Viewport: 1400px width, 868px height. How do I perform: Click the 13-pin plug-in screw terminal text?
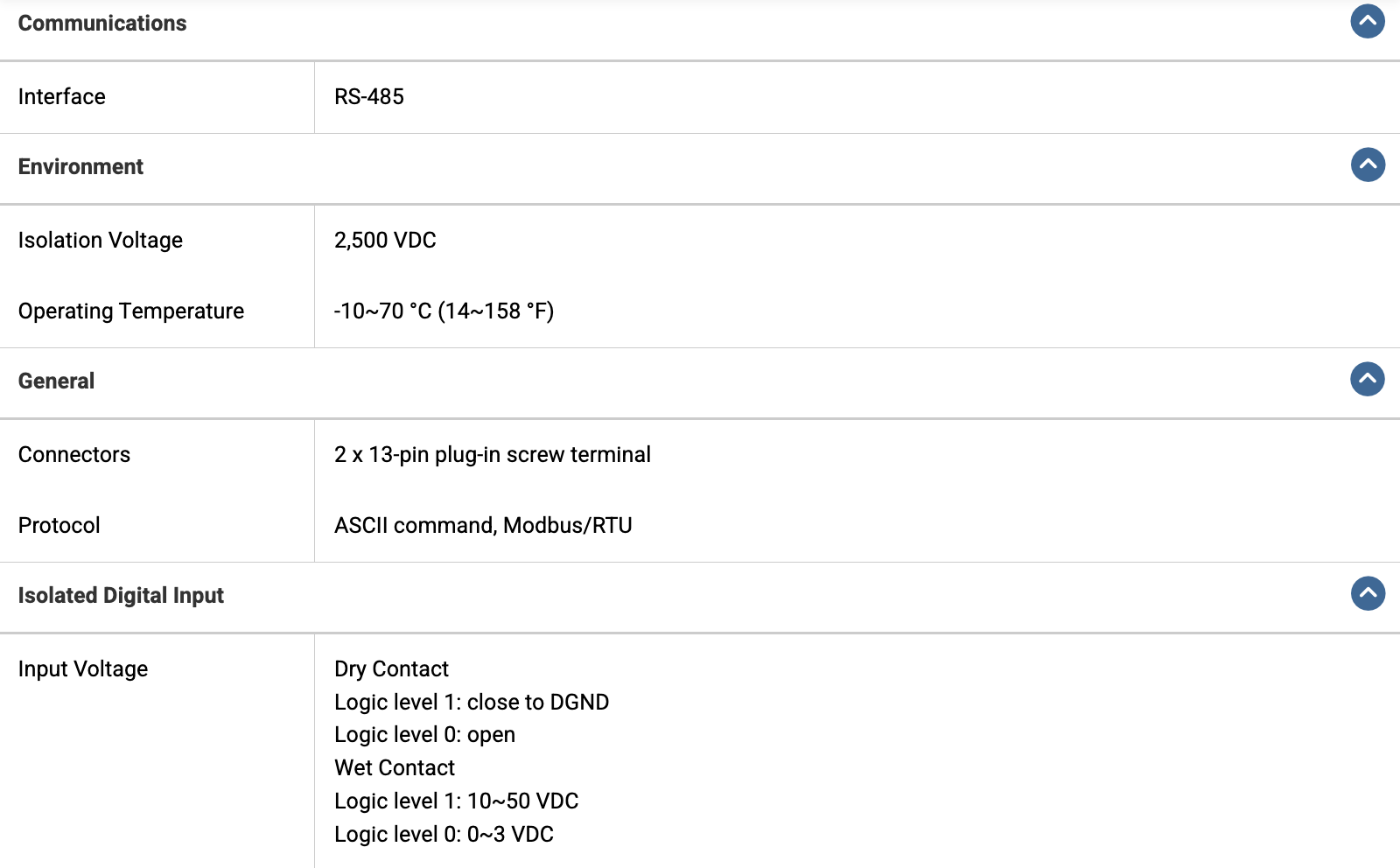[510, 455]
